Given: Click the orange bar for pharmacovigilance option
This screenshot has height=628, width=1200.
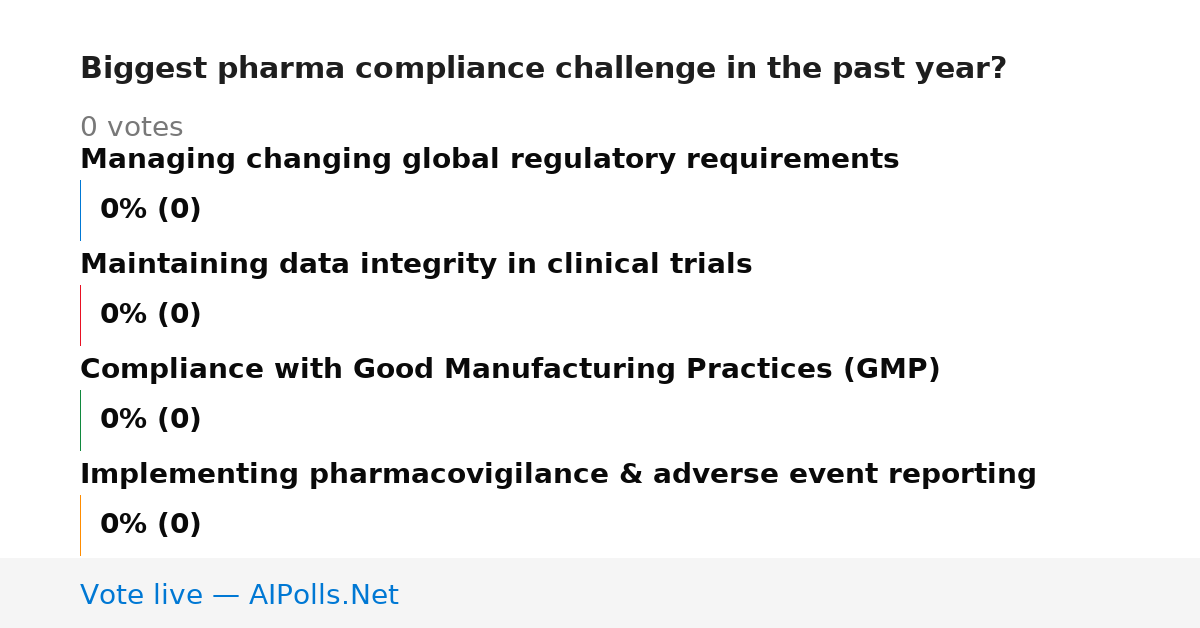Looking at the screenshot, I should [x=80, y=525].
